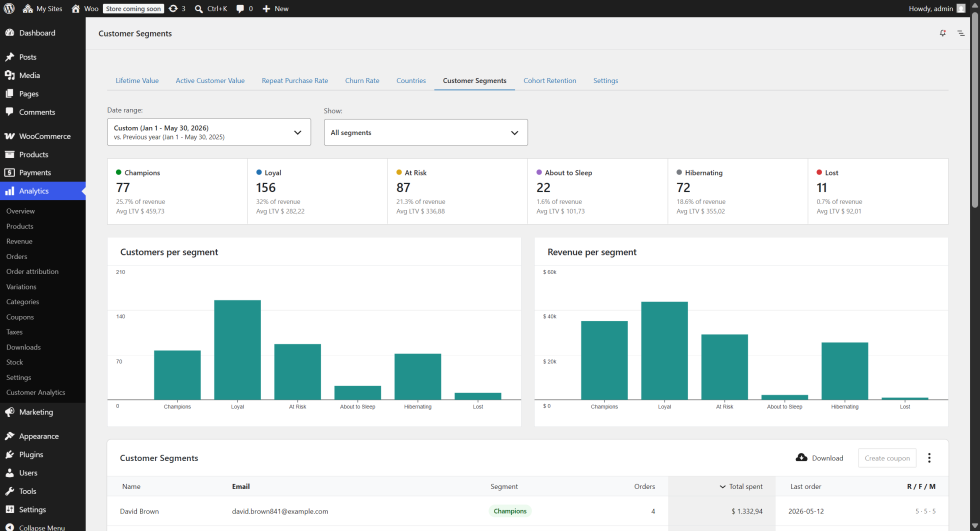Open comments bubble in admin bar
This screenshot has width=980, height=531.
(x=244, y=9)
